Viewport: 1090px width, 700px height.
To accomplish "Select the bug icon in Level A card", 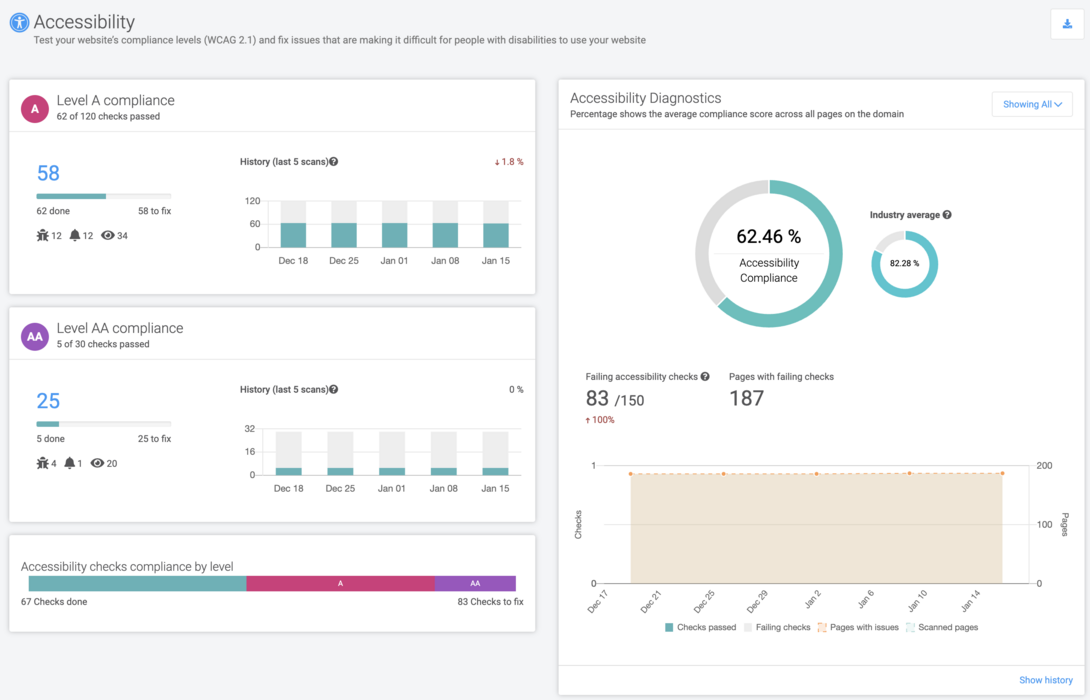I will pos(44,235).
